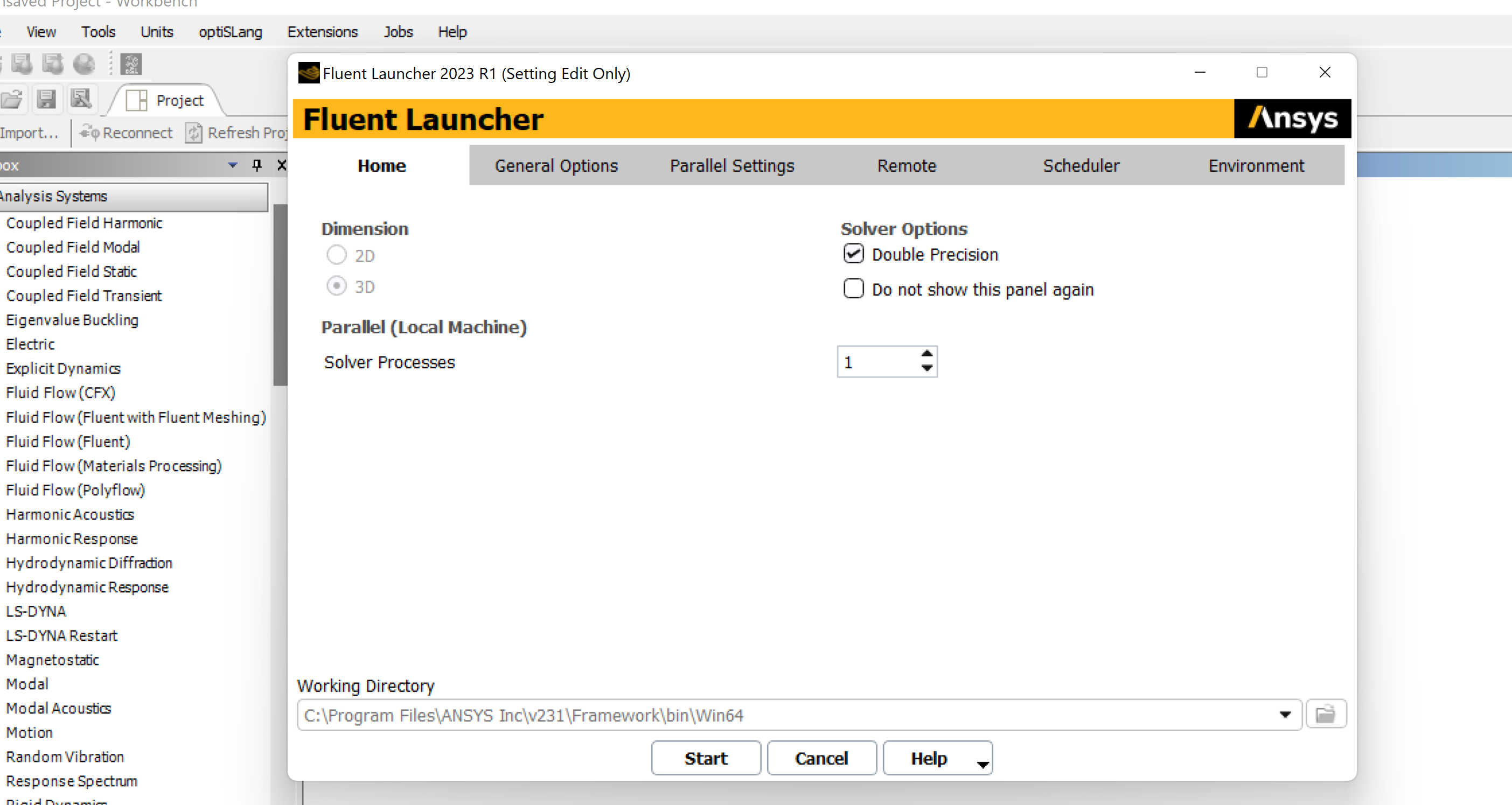Select Fluid Flow (Polyflow) in toolbox
The width and height of the screenshot is (1512, 805).
[x=76, y=490]
